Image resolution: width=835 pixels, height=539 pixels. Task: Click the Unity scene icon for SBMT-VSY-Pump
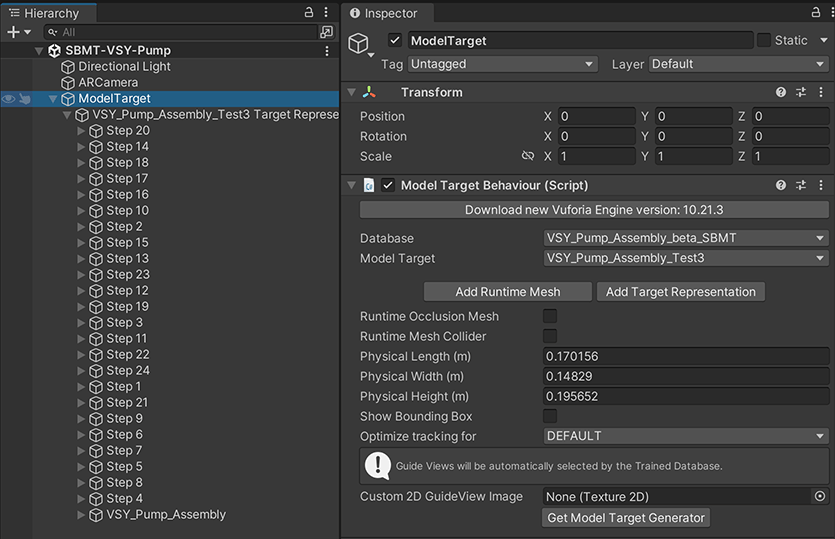(54, 51)
